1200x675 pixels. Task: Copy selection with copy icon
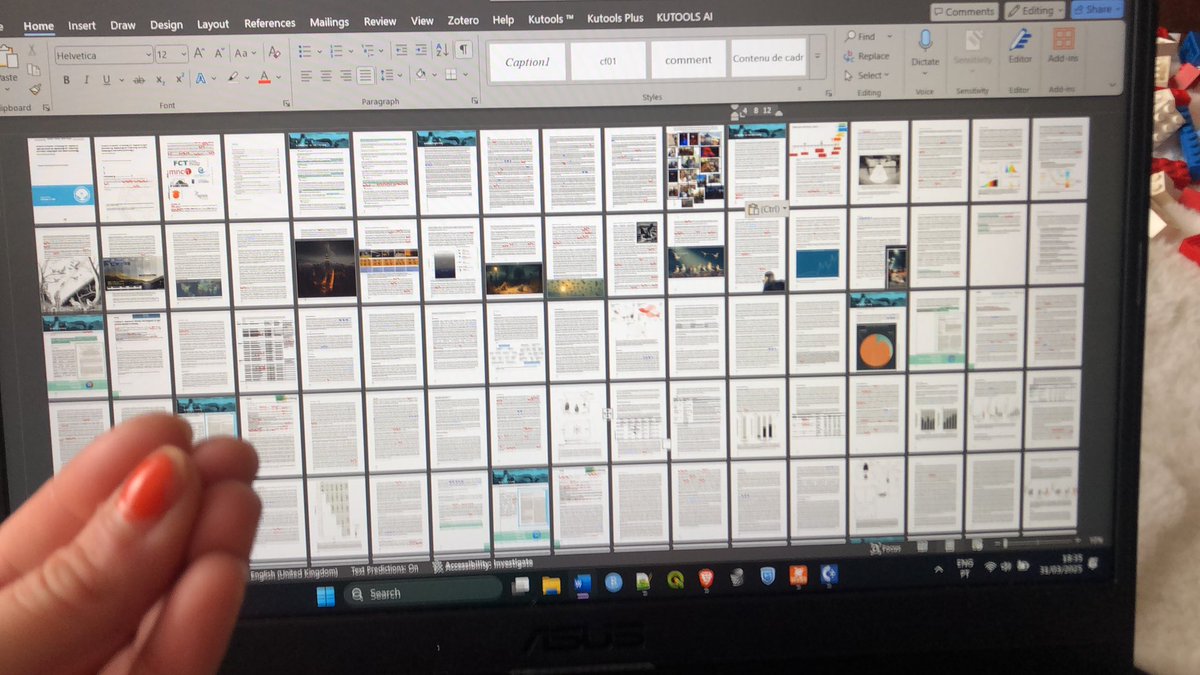(32, 69)
